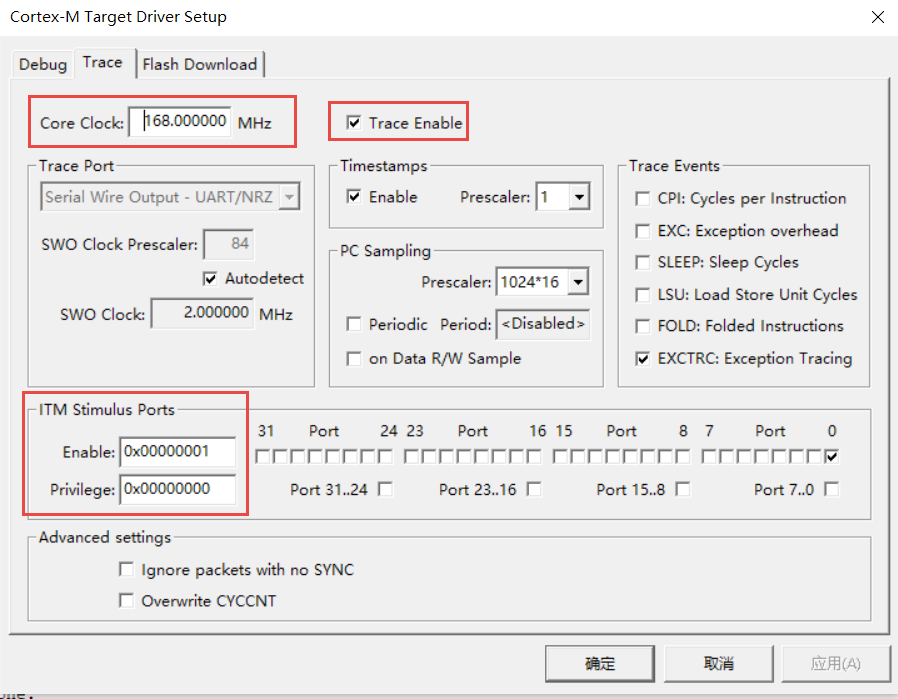The image size is (898, 699).
Task: Click the 确定 confirm button
Action: point(599,663)
